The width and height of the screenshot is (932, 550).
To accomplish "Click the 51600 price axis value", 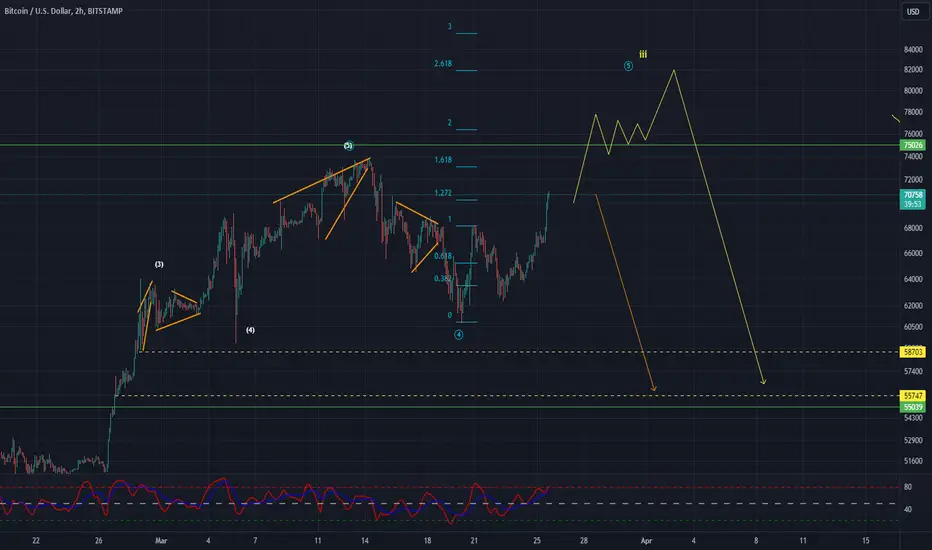I will pos(913,461).
